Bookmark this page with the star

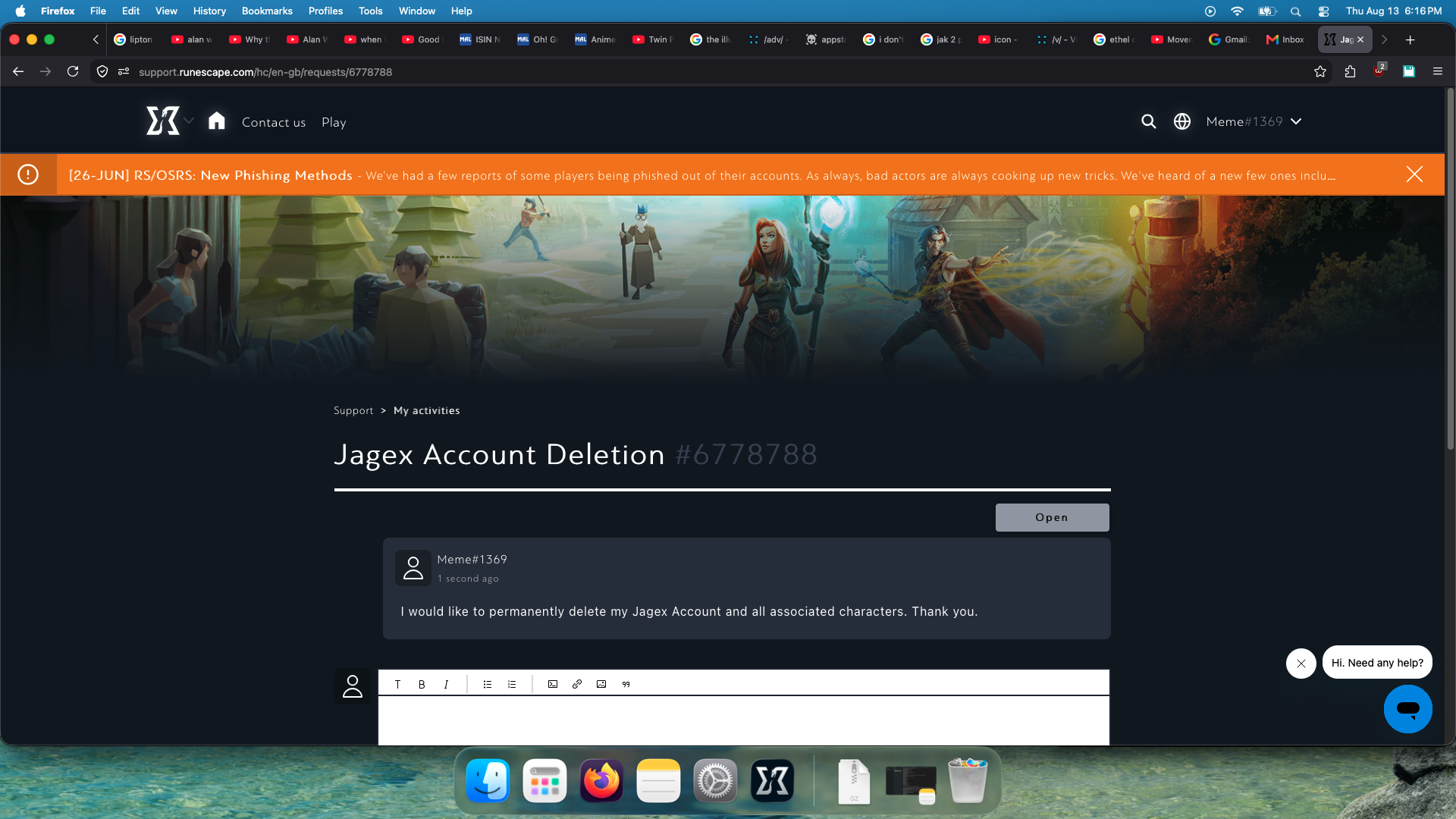pos(1320,71)
